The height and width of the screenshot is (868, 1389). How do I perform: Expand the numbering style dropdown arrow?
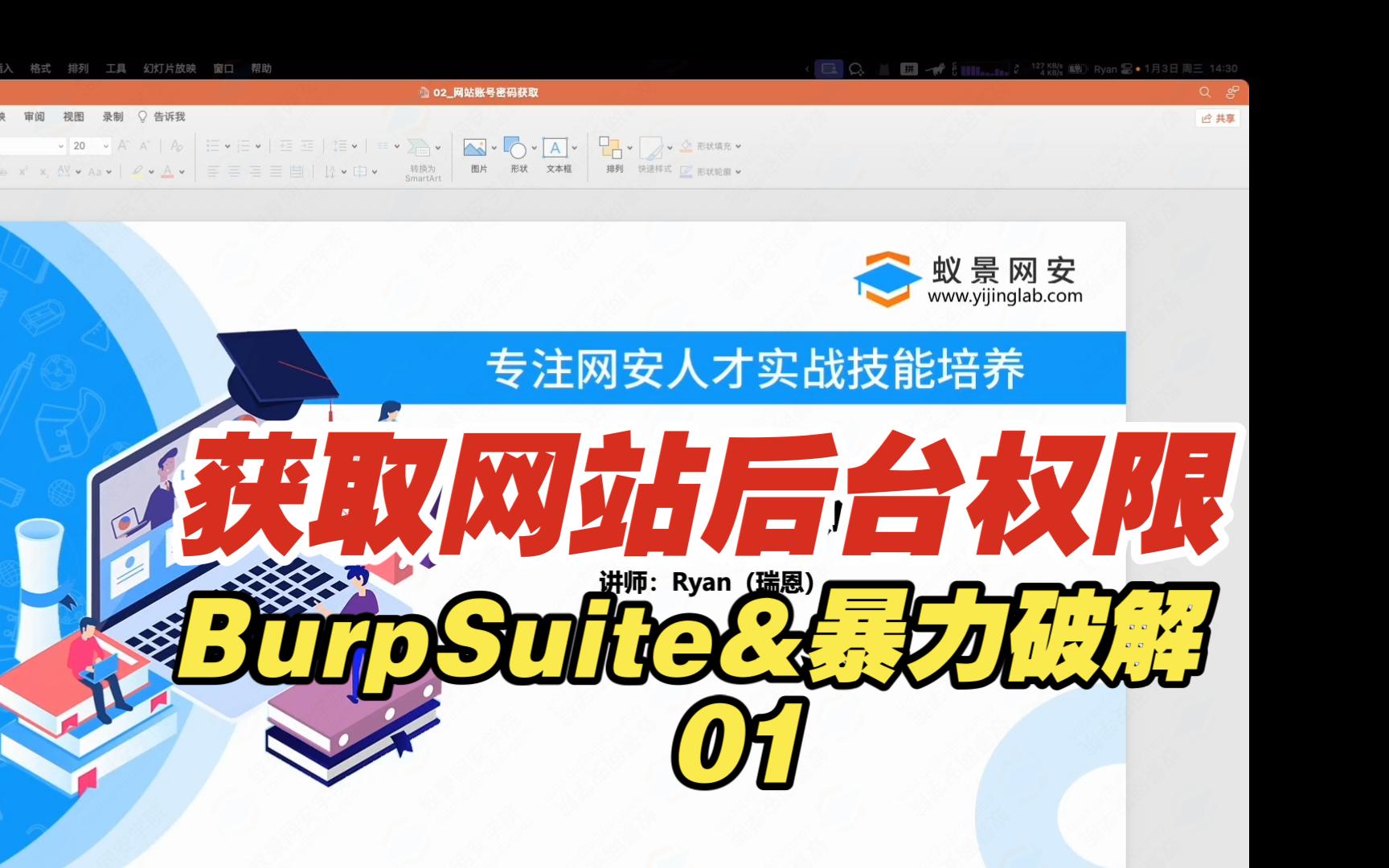258,146
